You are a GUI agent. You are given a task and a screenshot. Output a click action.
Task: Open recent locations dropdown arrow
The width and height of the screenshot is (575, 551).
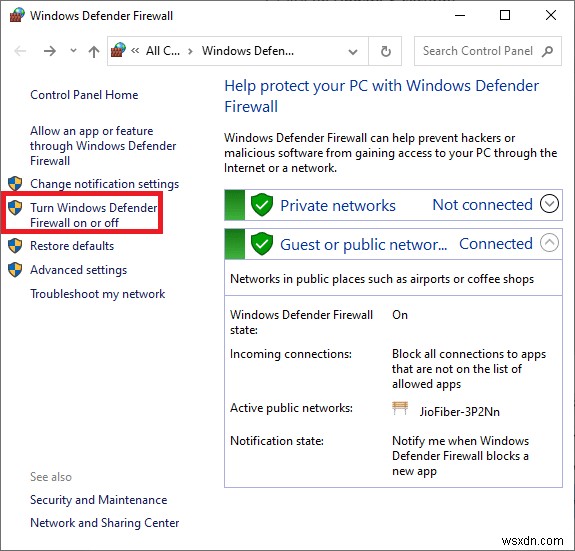click(73, 51)
